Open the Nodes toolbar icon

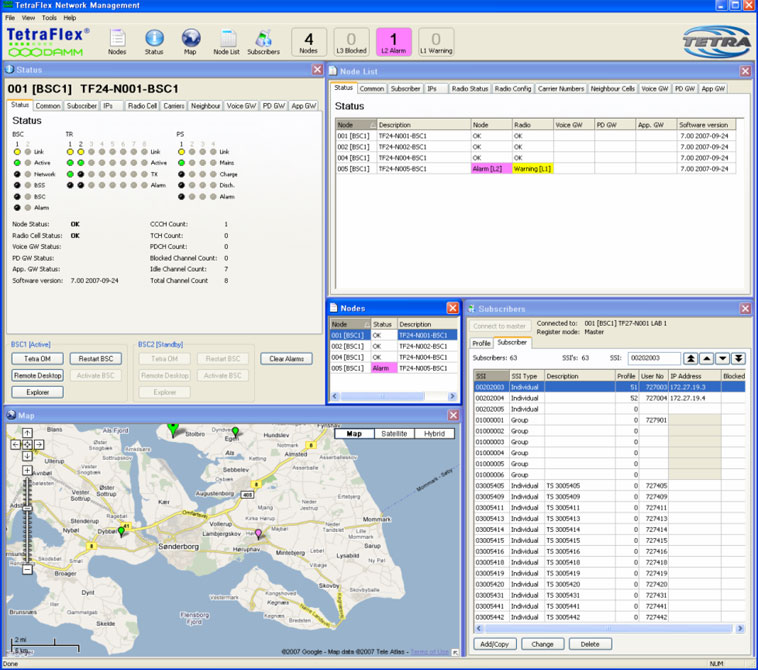[117, 42]
